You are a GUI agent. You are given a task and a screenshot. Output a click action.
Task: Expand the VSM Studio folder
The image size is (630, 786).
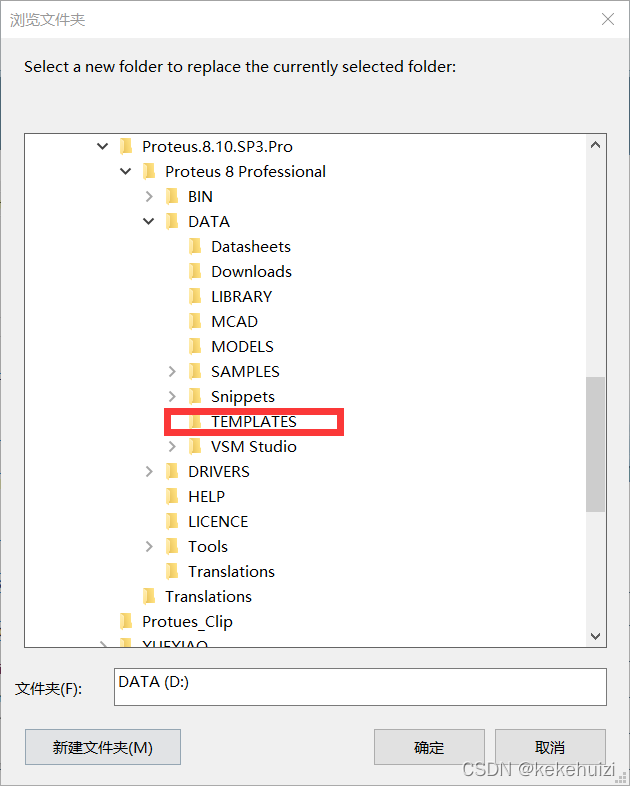point(172,446)
